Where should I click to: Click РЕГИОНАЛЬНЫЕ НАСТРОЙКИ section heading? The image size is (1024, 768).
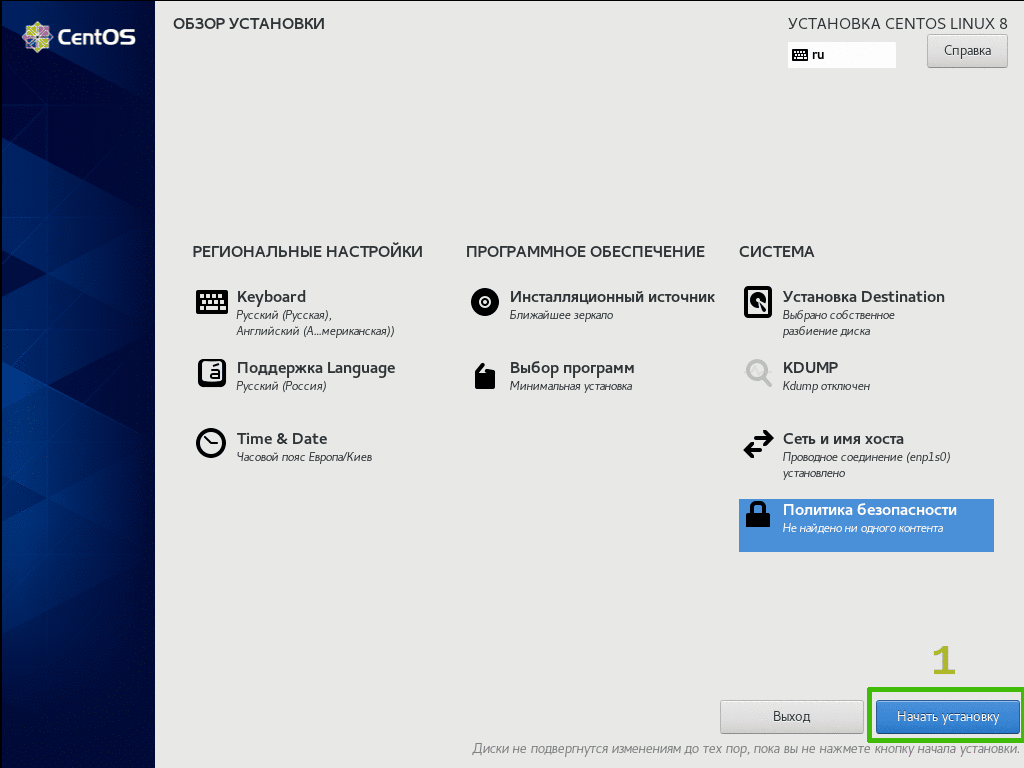click(307, 251)
